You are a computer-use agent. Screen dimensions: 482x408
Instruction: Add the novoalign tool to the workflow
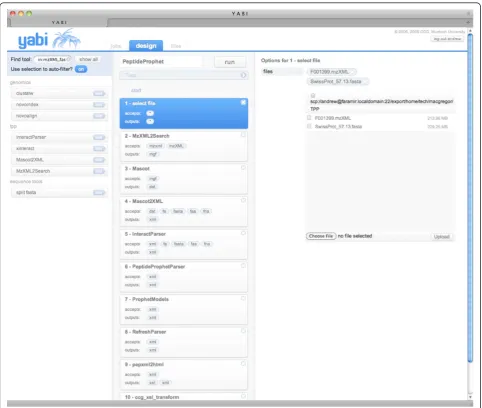[99, 116]
